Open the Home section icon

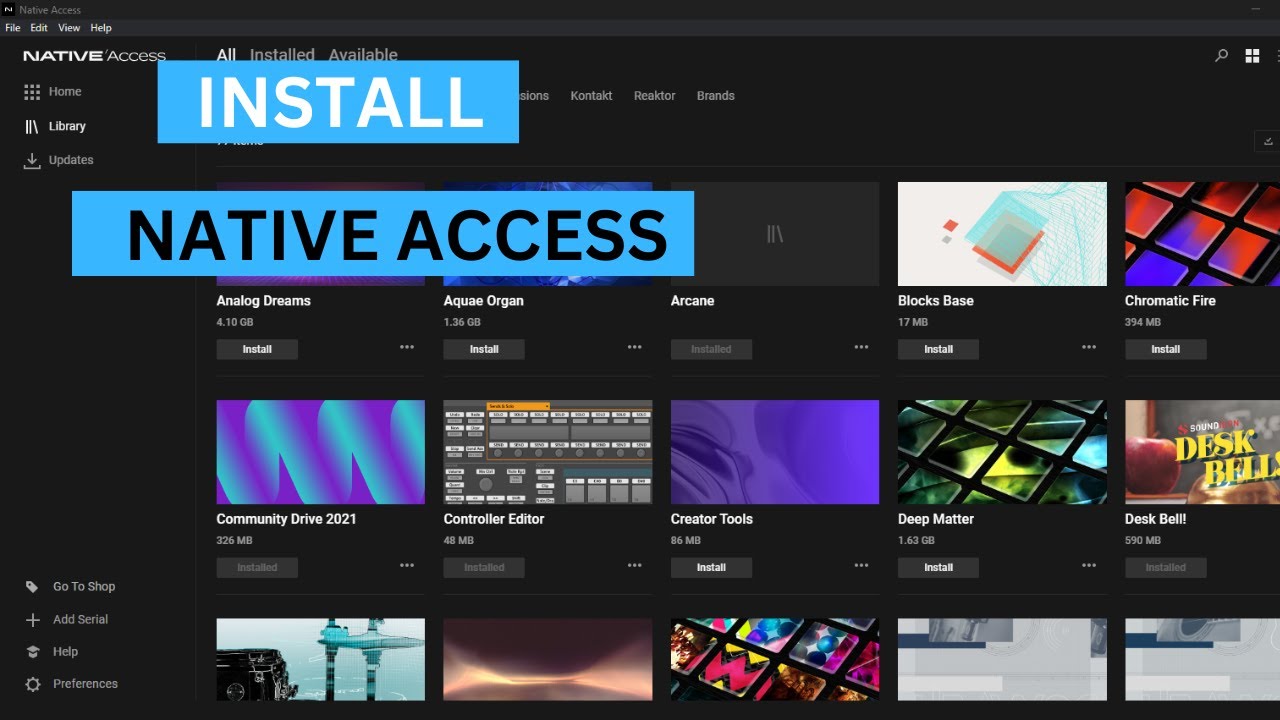click(x=32, y=92)
